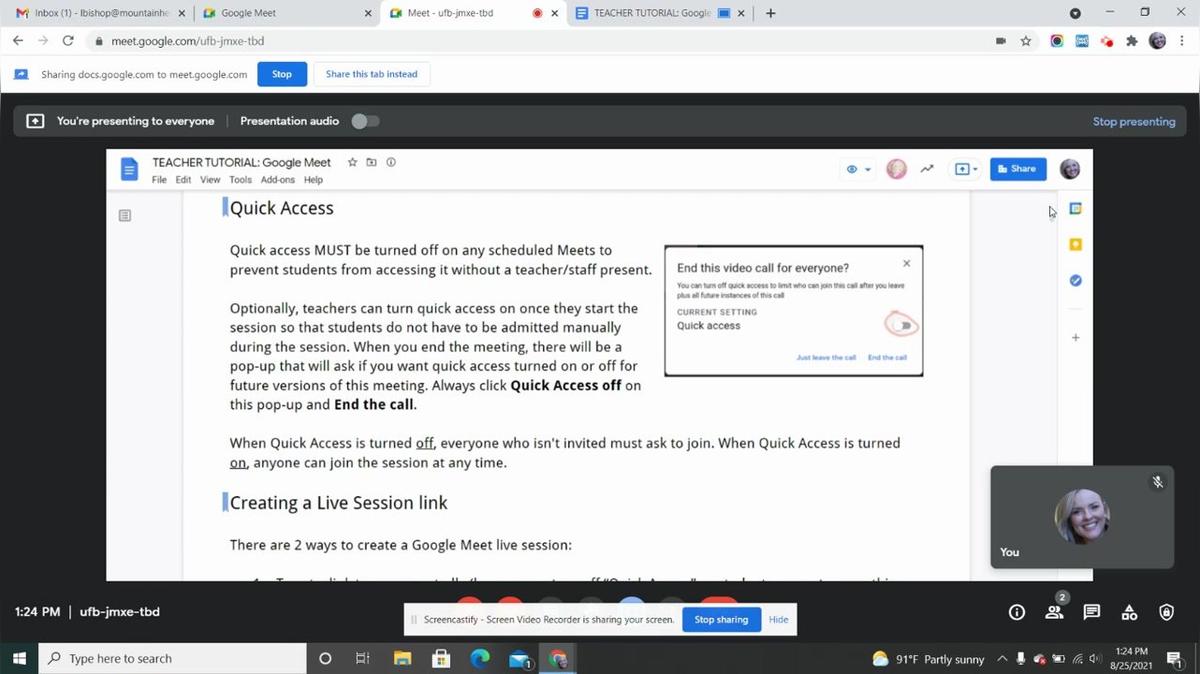Click the Creating a Live Session link heading
The image size is (1200, 674).
click(339, 503)
